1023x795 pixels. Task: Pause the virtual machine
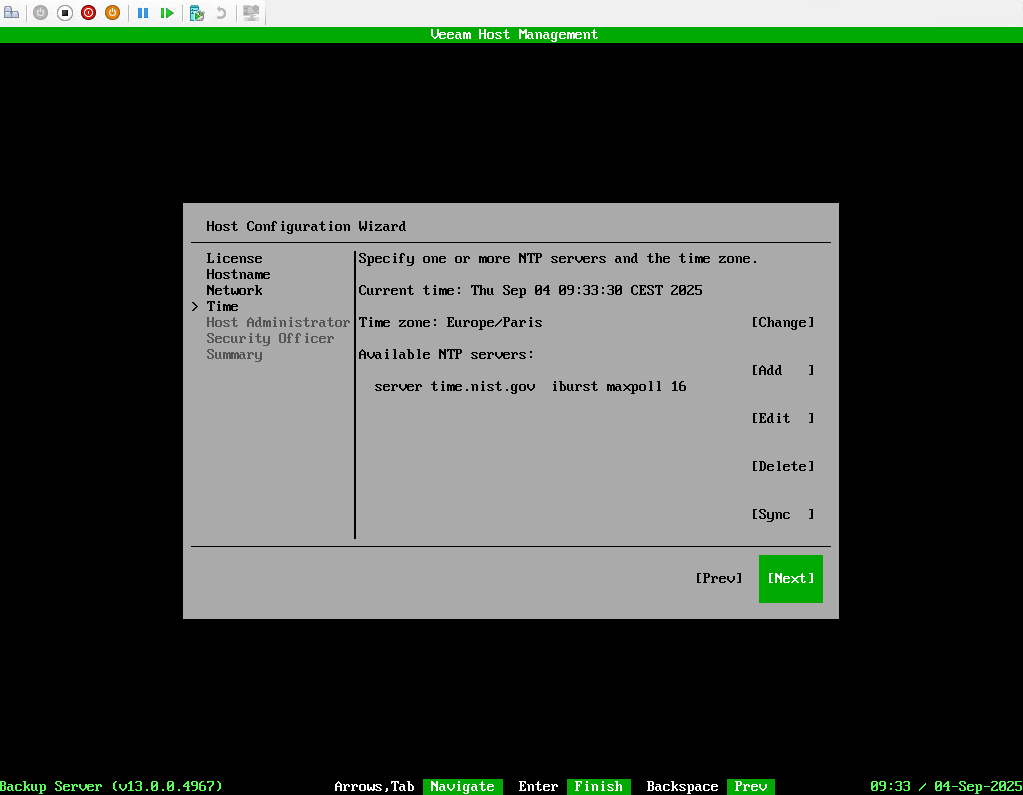(143, 13)
